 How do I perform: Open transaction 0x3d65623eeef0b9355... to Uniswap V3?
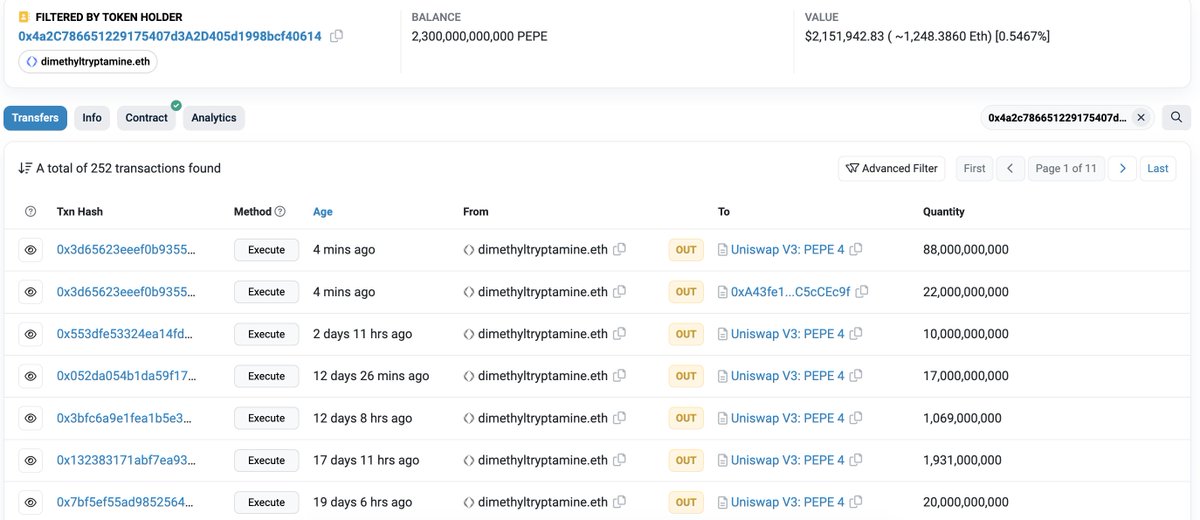coord(126,250)
